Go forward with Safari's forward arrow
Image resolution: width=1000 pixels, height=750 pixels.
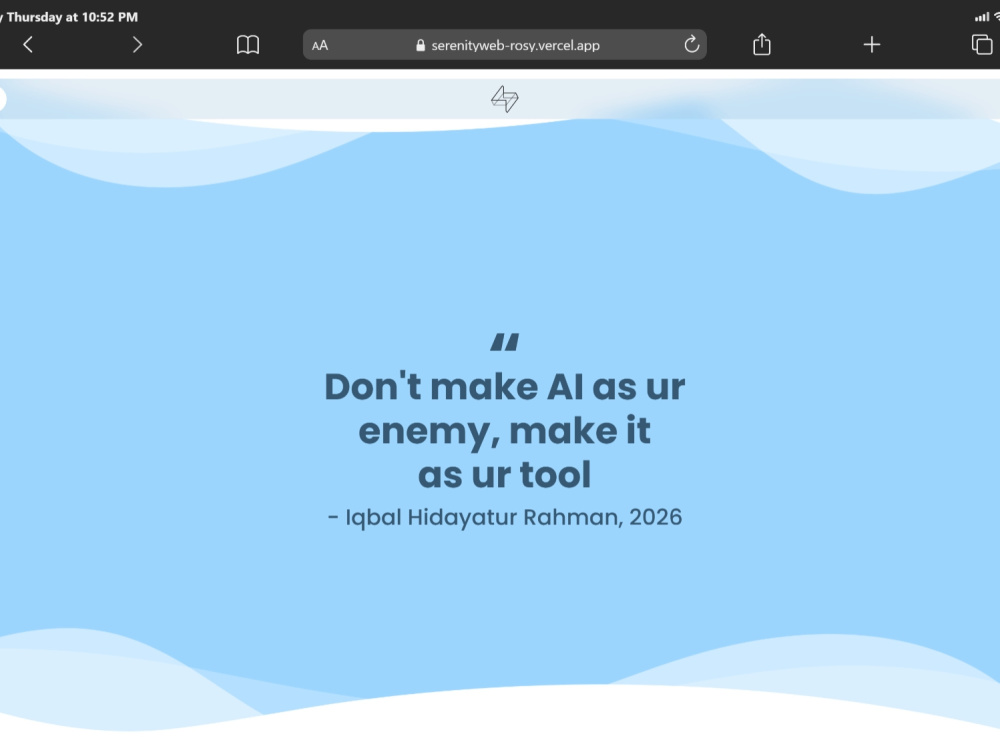(137, 45)
